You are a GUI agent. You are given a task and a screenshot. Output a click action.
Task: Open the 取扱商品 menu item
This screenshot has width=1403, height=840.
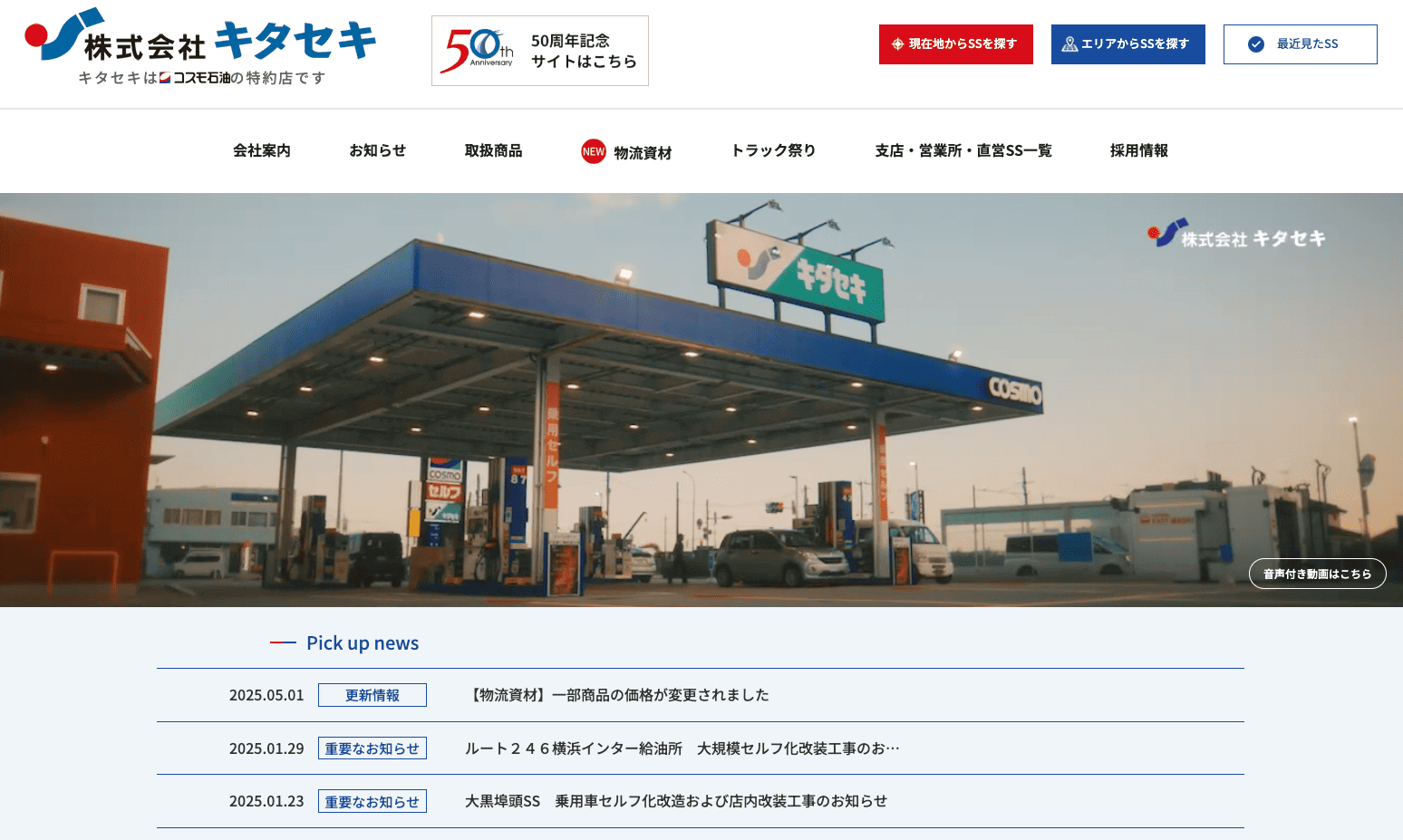(494, 150)
